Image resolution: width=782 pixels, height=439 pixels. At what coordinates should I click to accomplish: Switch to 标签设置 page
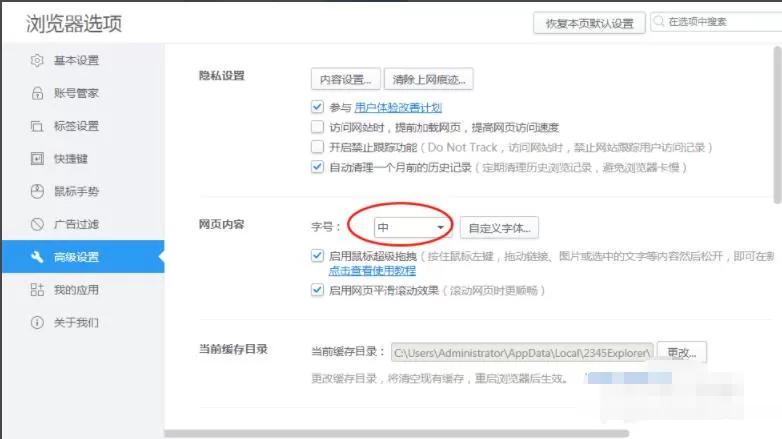tap(83, 126)
